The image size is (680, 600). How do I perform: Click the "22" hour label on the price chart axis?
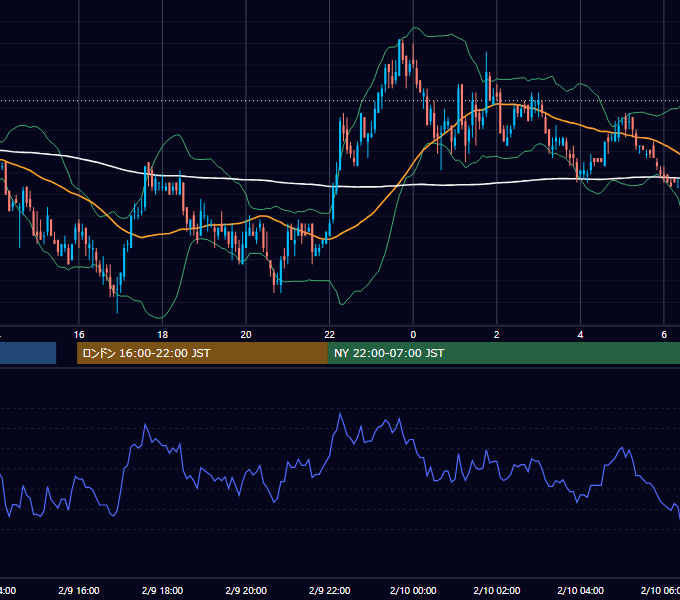[330, 335]
